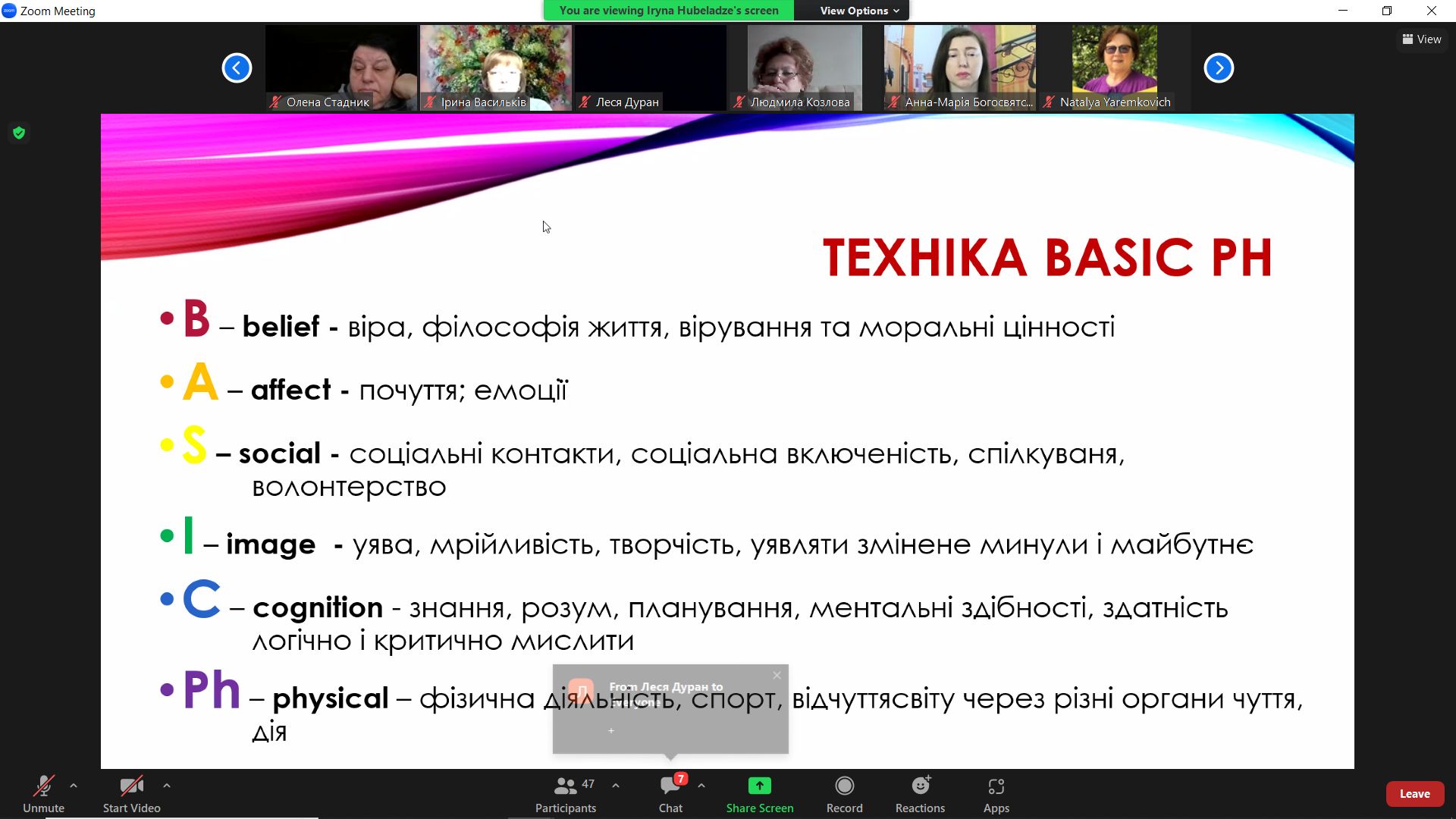The width and height of the screenshot is (1456, 819).
Task: Open the Participants panel icon
Action: pos(566,786)
